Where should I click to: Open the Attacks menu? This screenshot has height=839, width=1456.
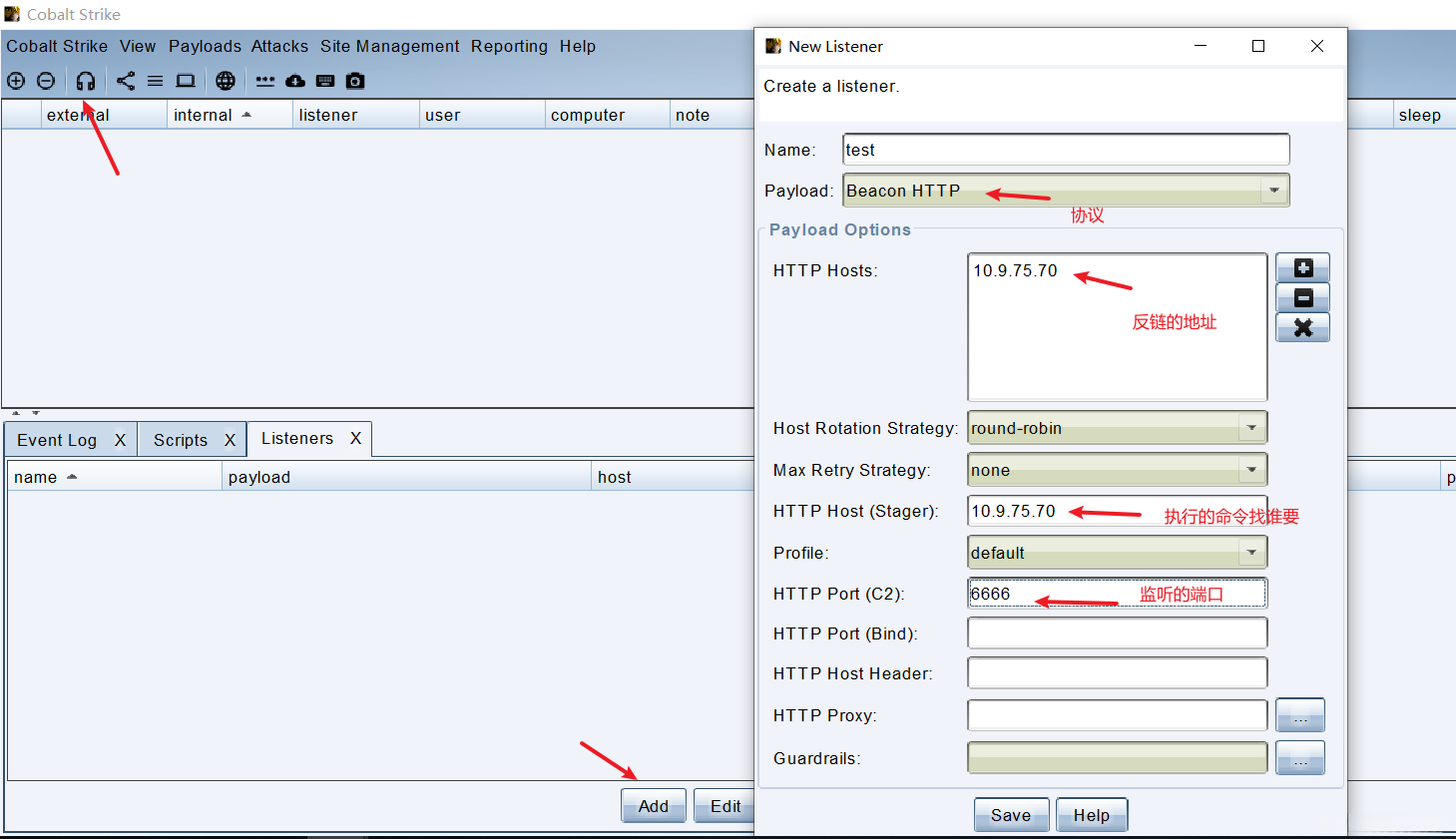(279, 46)
